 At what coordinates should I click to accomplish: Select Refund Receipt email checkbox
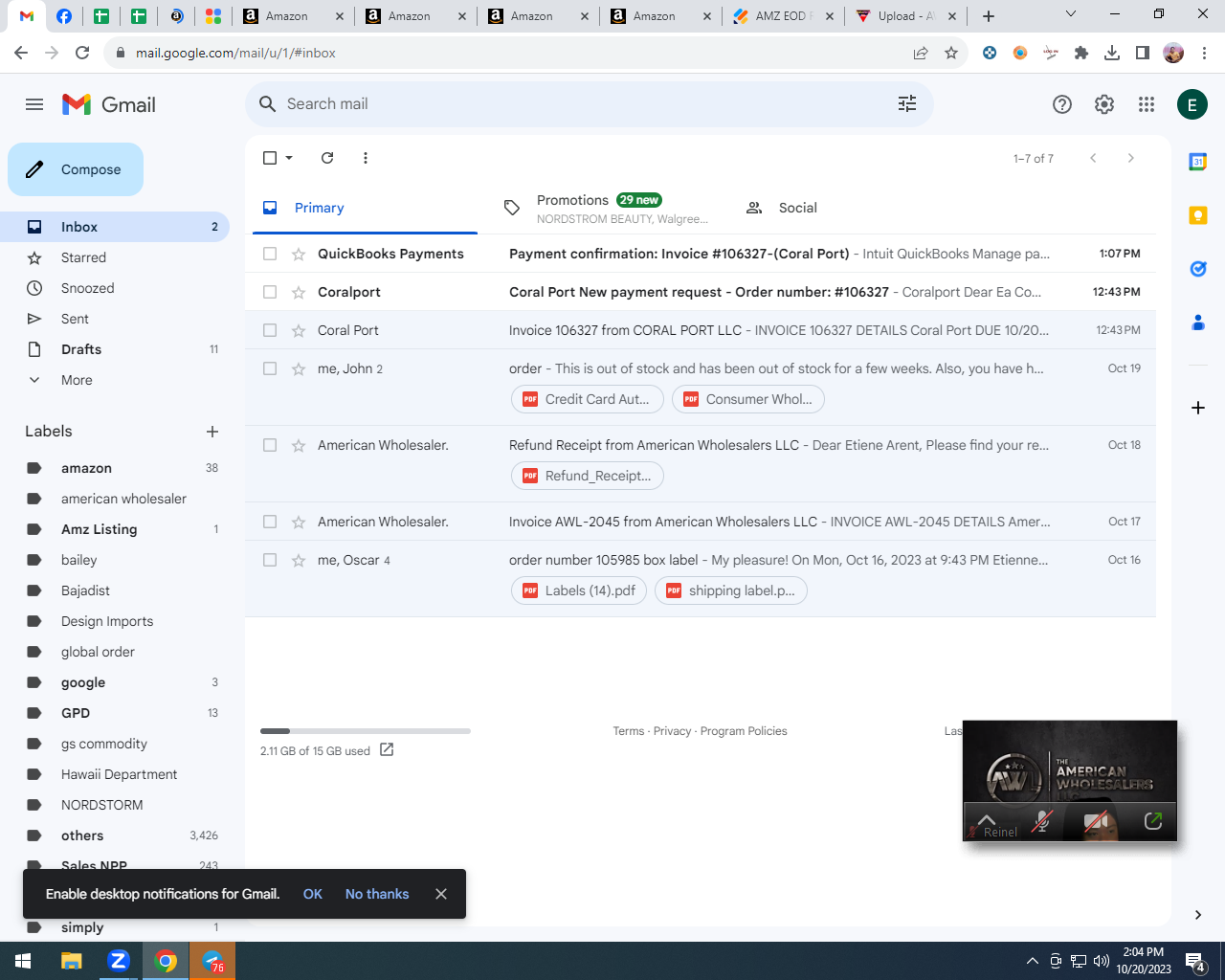(270, 445)
